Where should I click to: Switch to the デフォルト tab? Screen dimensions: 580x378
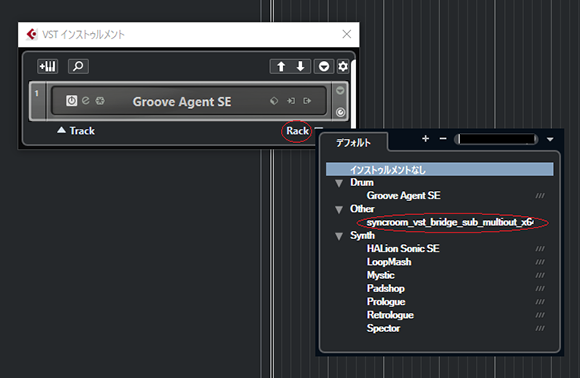point(353,143)
